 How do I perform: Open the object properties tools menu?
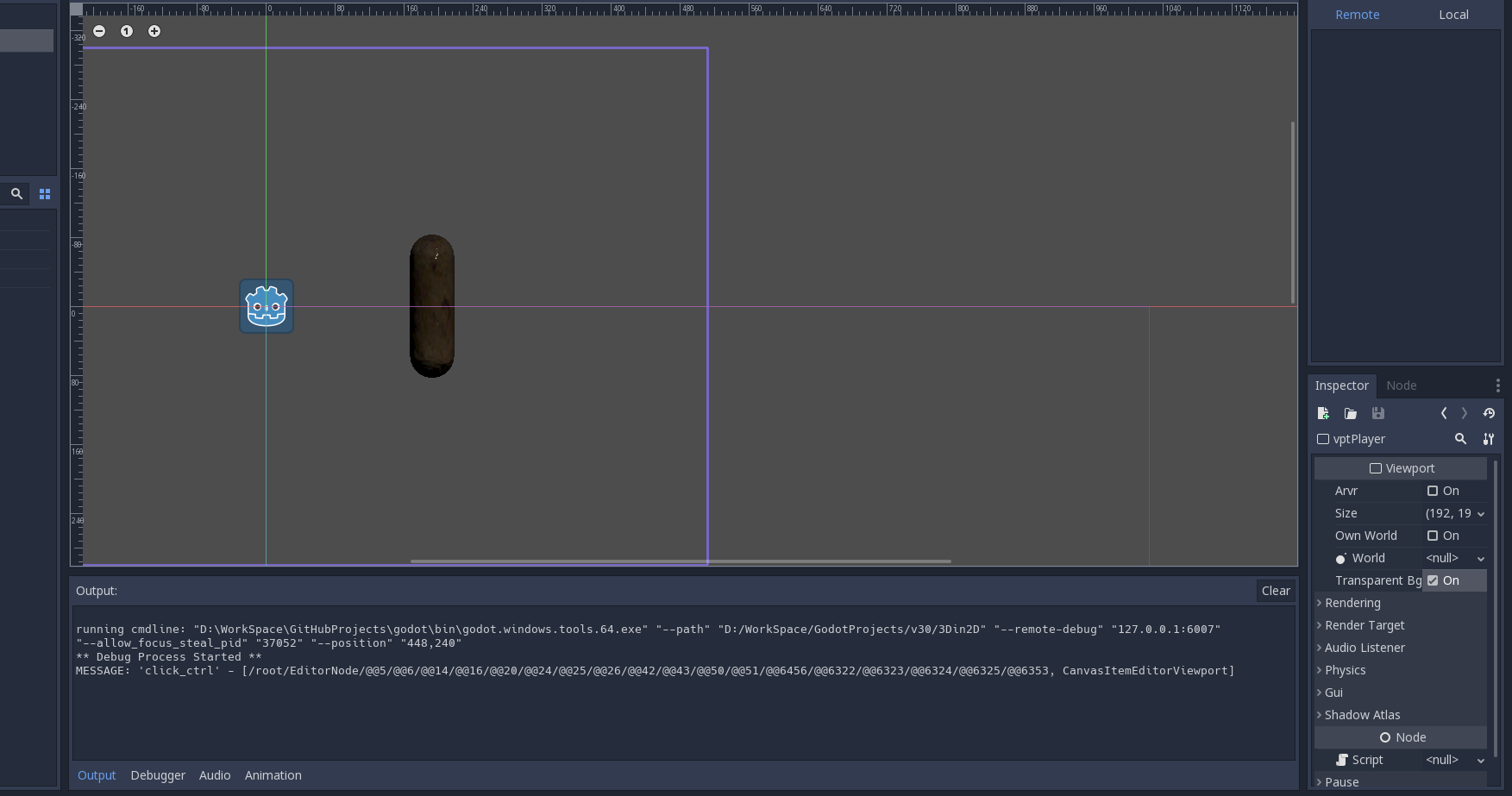[1489, 439]
